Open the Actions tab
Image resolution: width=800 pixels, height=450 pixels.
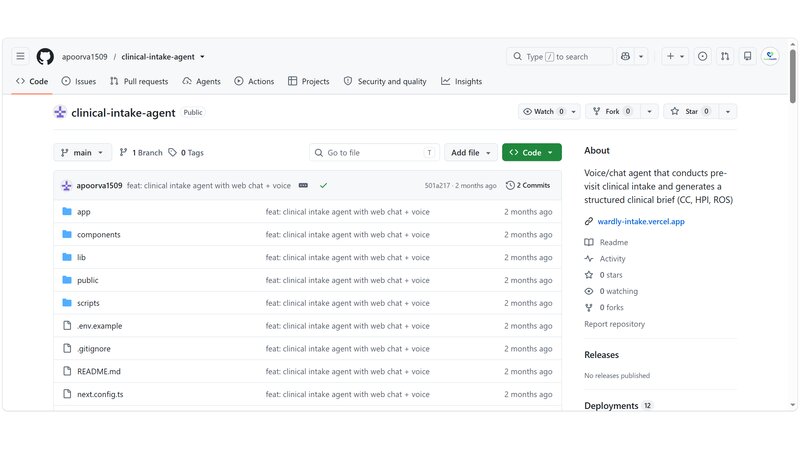254,82
